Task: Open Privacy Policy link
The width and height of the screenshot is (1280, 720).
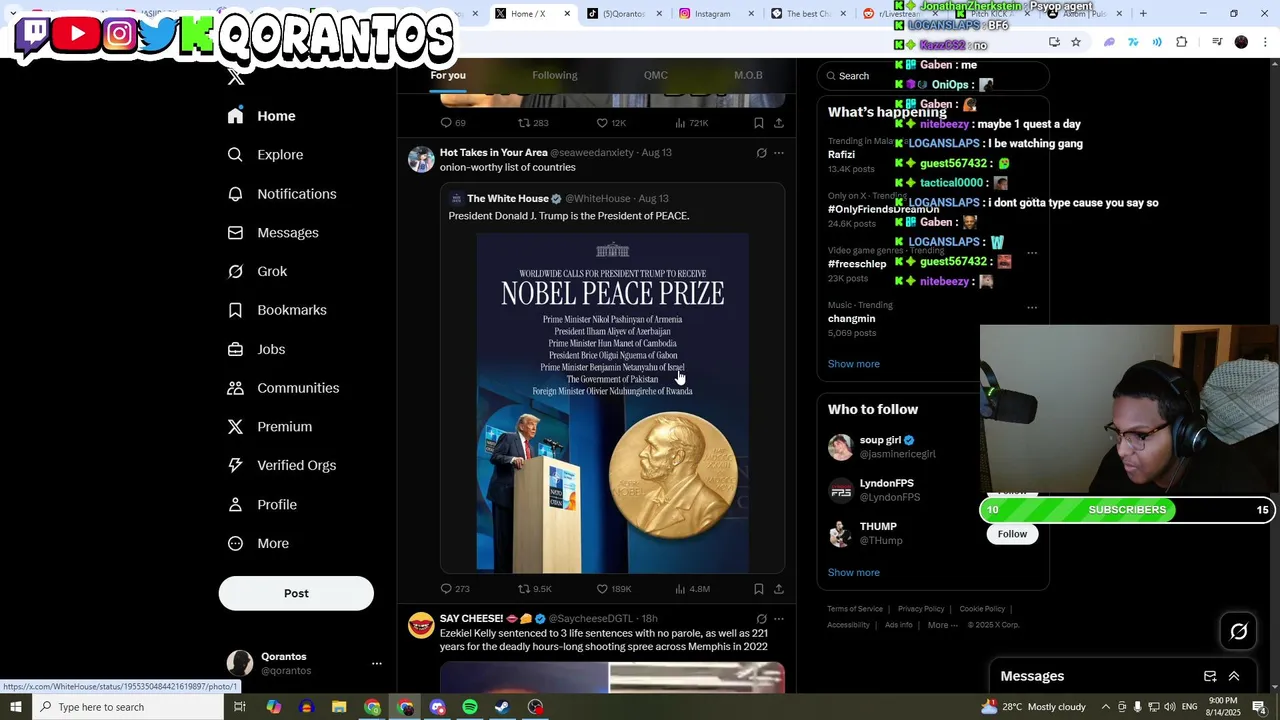Action: click(x=921, y=609)
